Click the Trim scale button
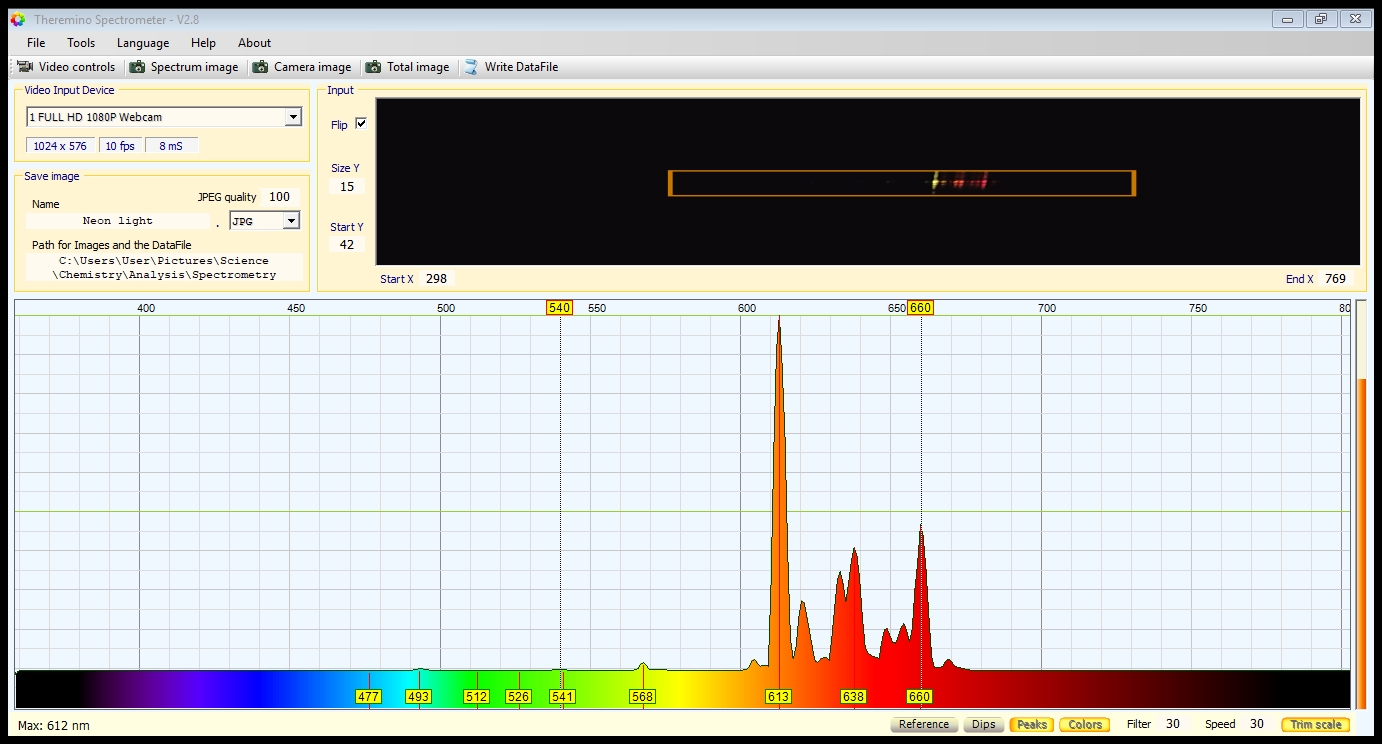 click(1315, 725)
